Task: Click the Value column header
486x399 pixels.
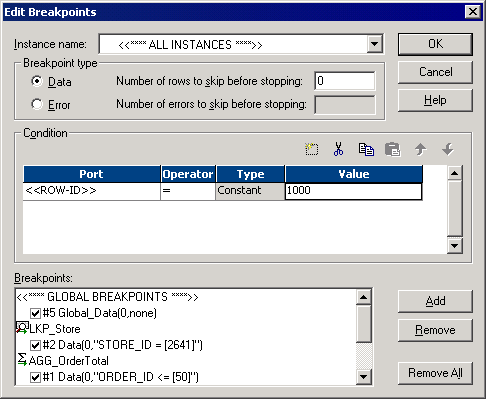Action: point(354,174)
